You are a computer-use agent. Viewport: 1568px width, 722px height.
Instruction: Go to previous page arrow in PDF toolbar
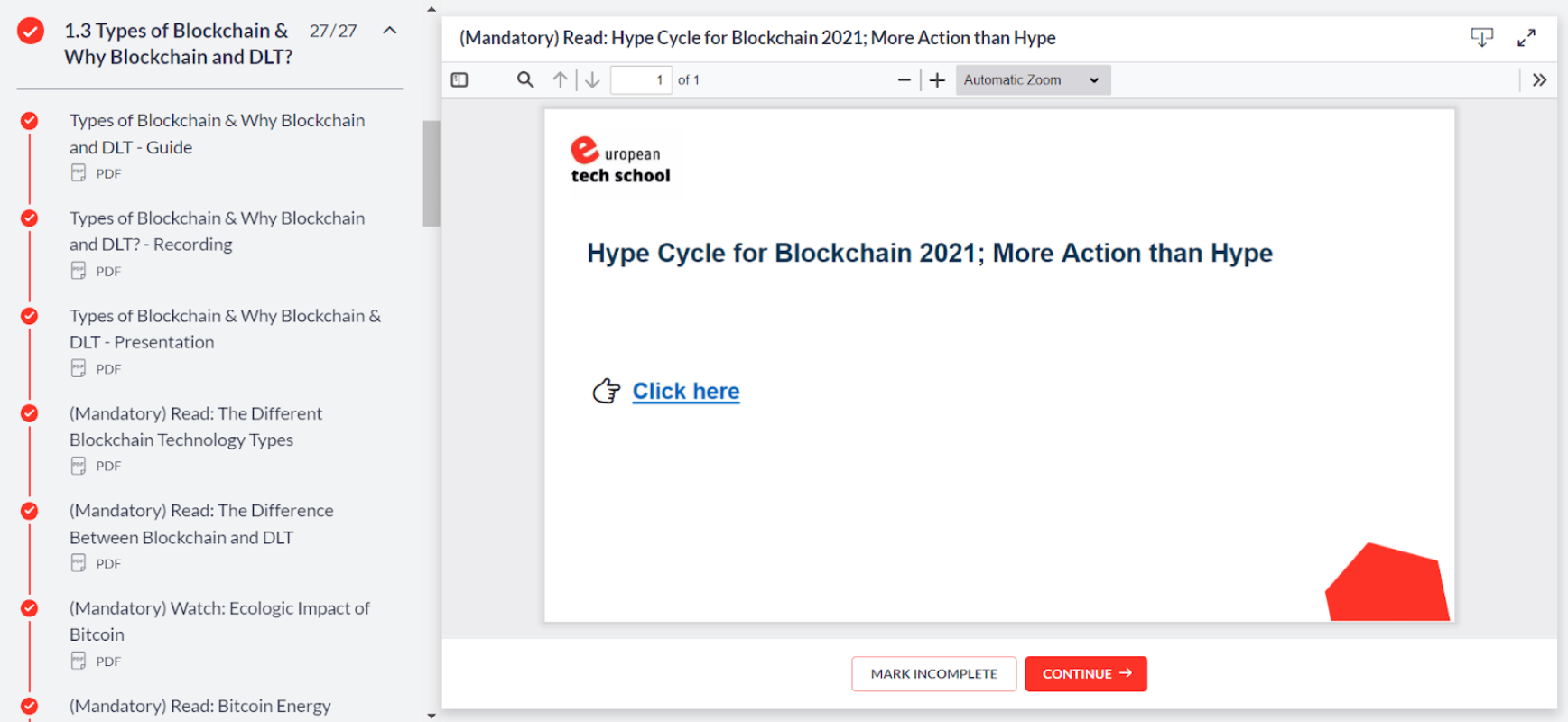click(x=561, y=80)
